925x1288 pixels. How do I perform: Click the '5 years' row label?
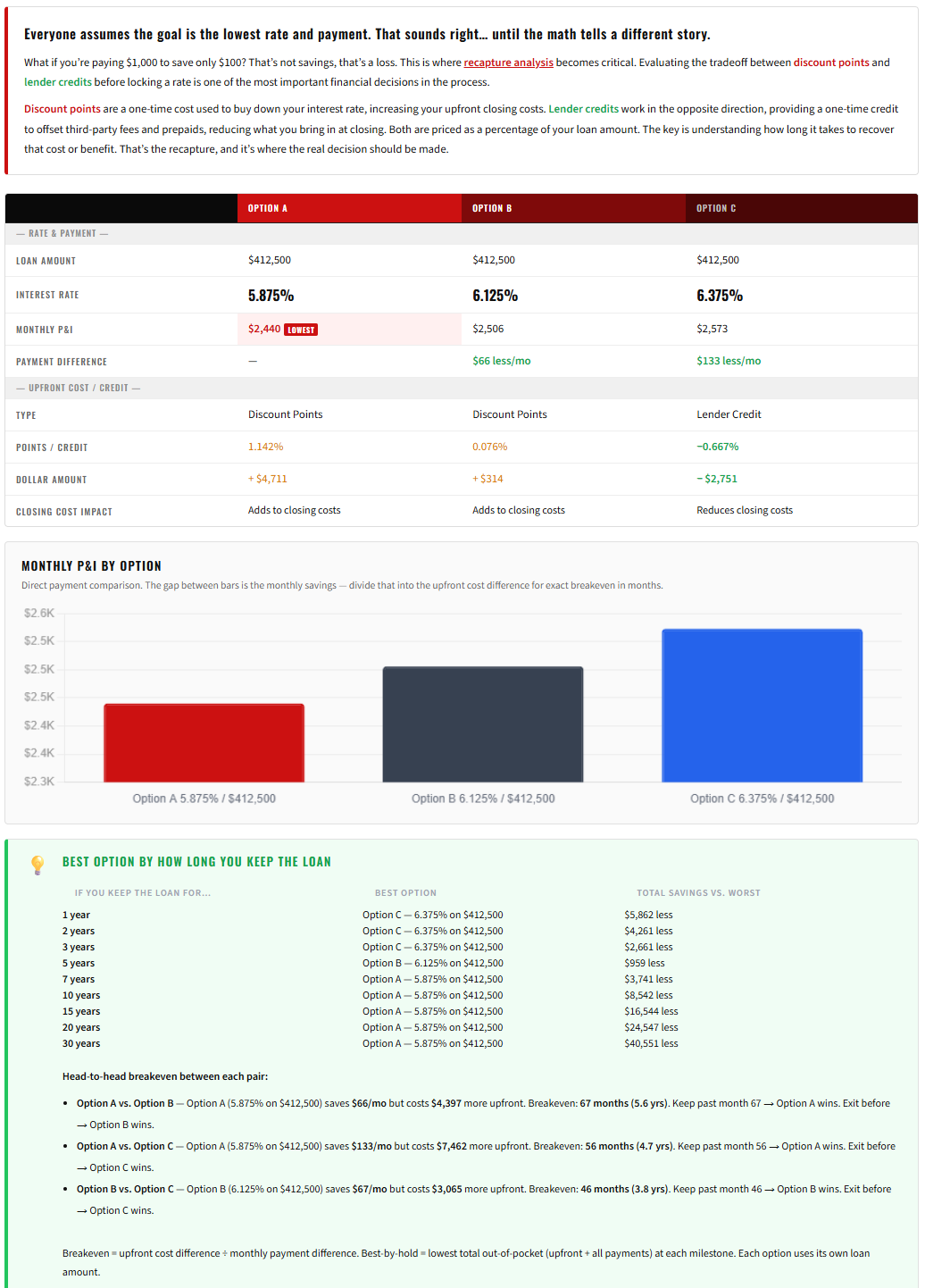pos(79,963)
